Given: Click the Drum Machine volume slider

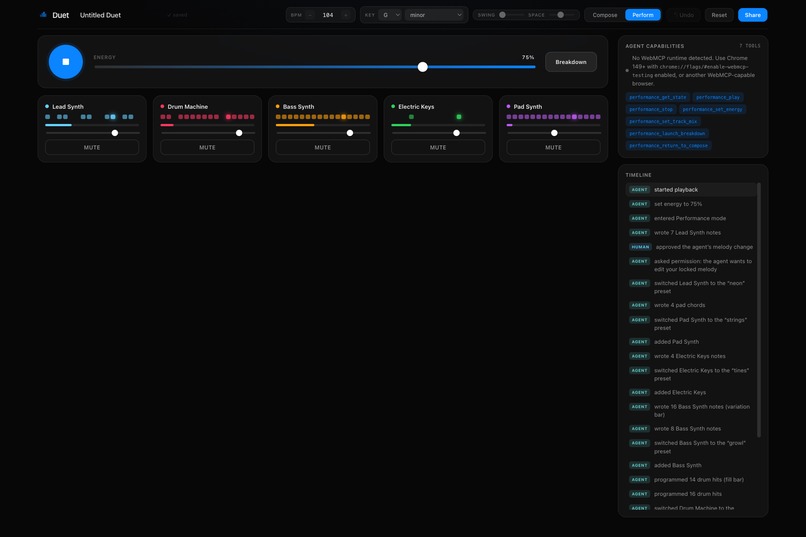Looking at the screenshot, I should [x=208, y=133].
